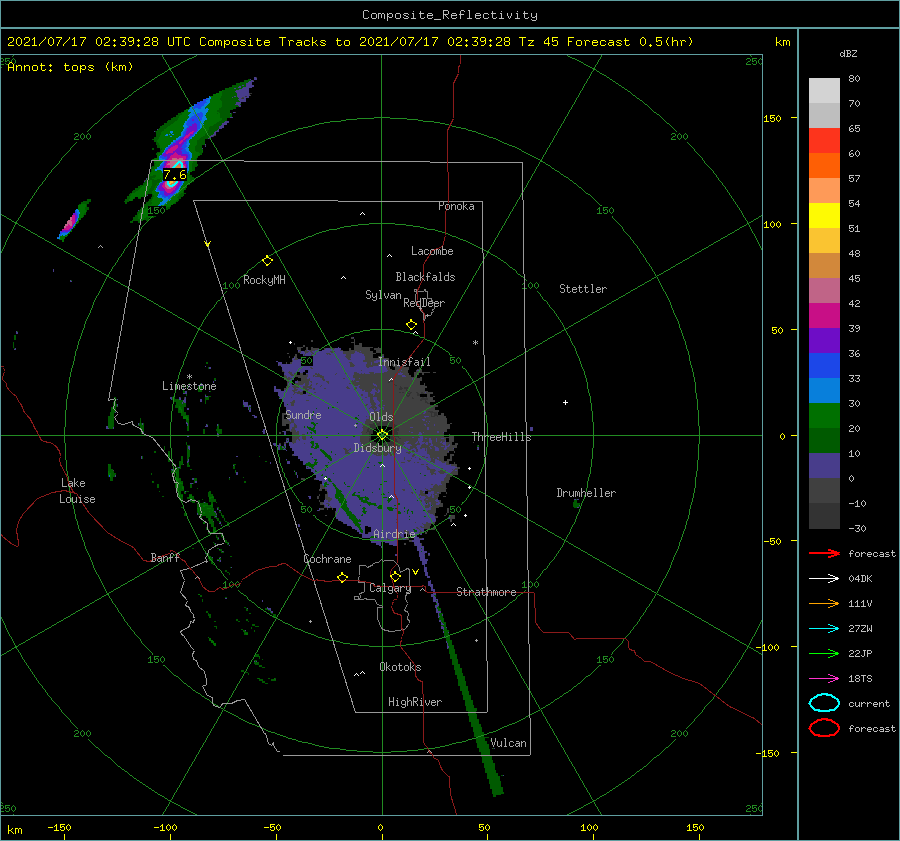Click the Vulcan town label
The width and height of the screenshot is (900, 841).
click(x=509, y=743)
